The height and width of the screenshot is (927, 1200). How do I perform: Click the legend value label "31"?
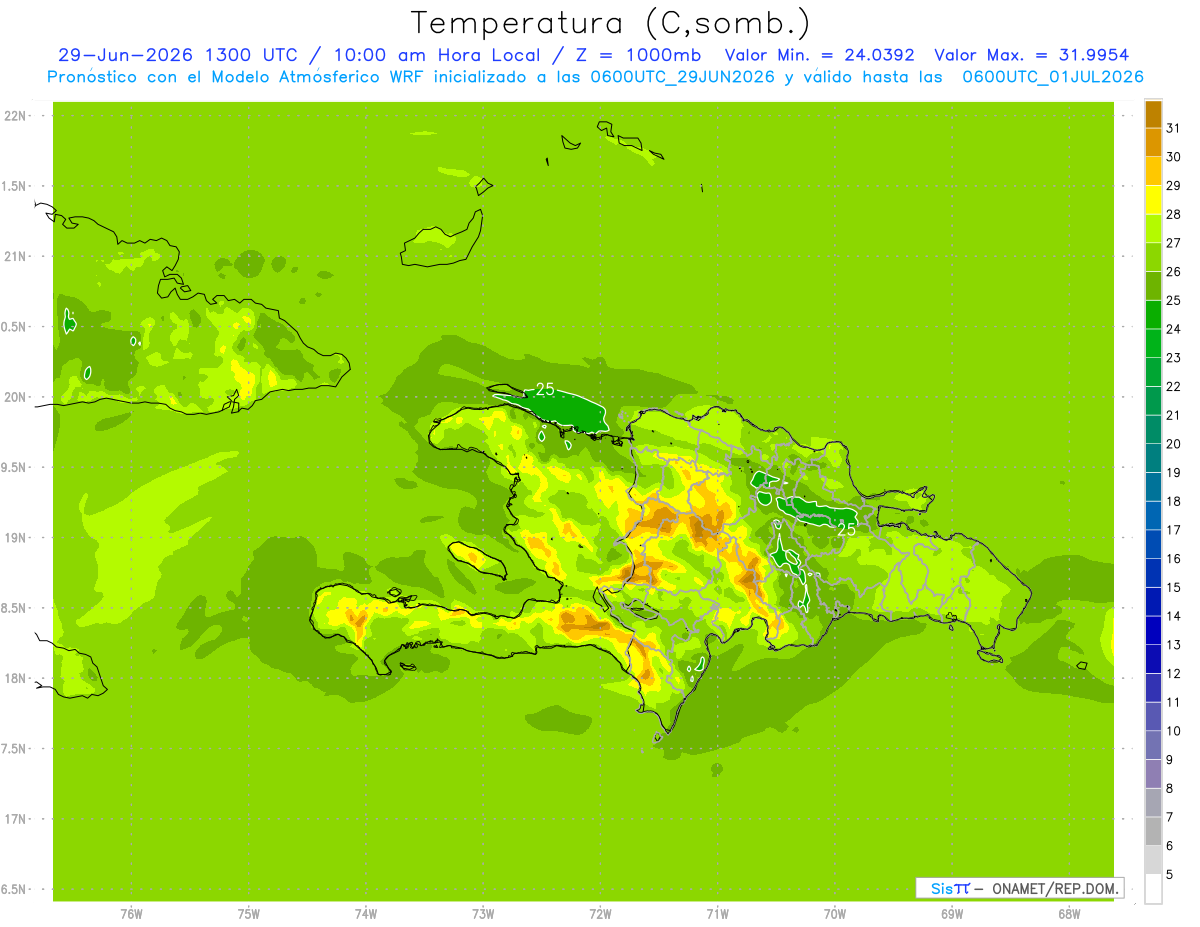1173,128
